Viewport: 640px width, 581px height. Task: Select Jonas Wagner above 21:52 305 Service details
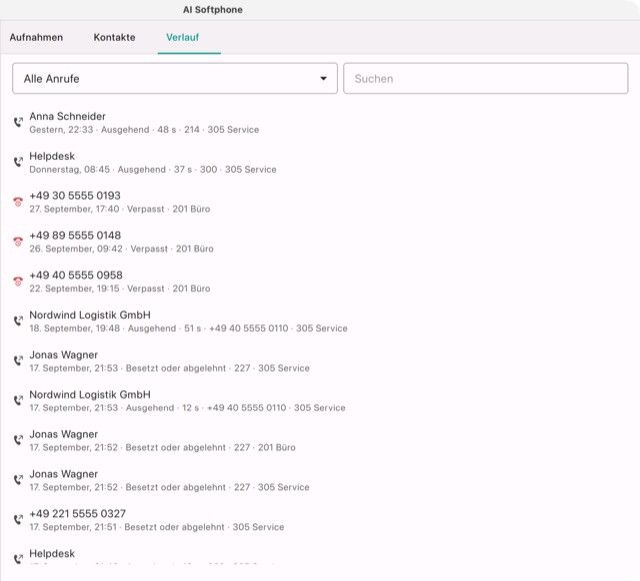(63, 474)
